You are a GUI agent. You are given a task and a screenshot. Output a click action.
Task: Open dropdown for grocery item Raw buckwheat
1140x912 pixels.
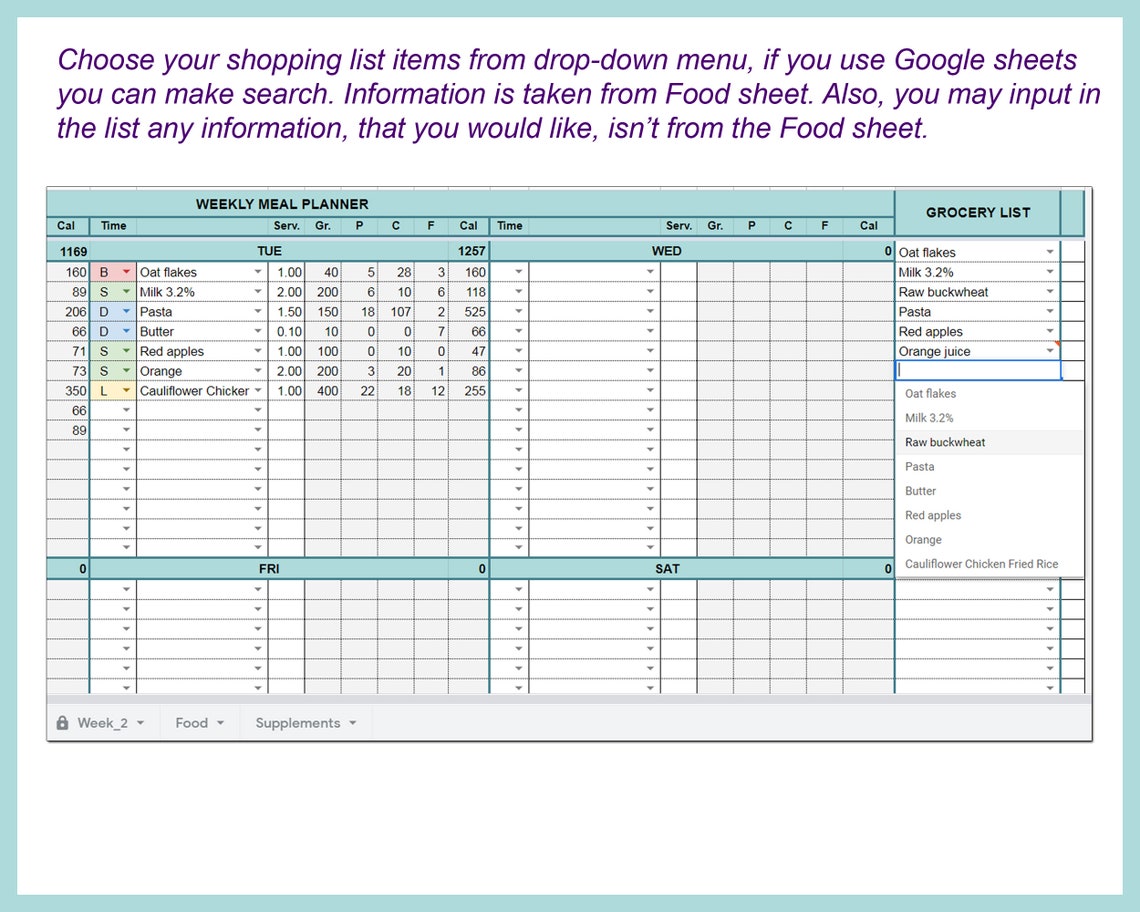pos(1050,291)
